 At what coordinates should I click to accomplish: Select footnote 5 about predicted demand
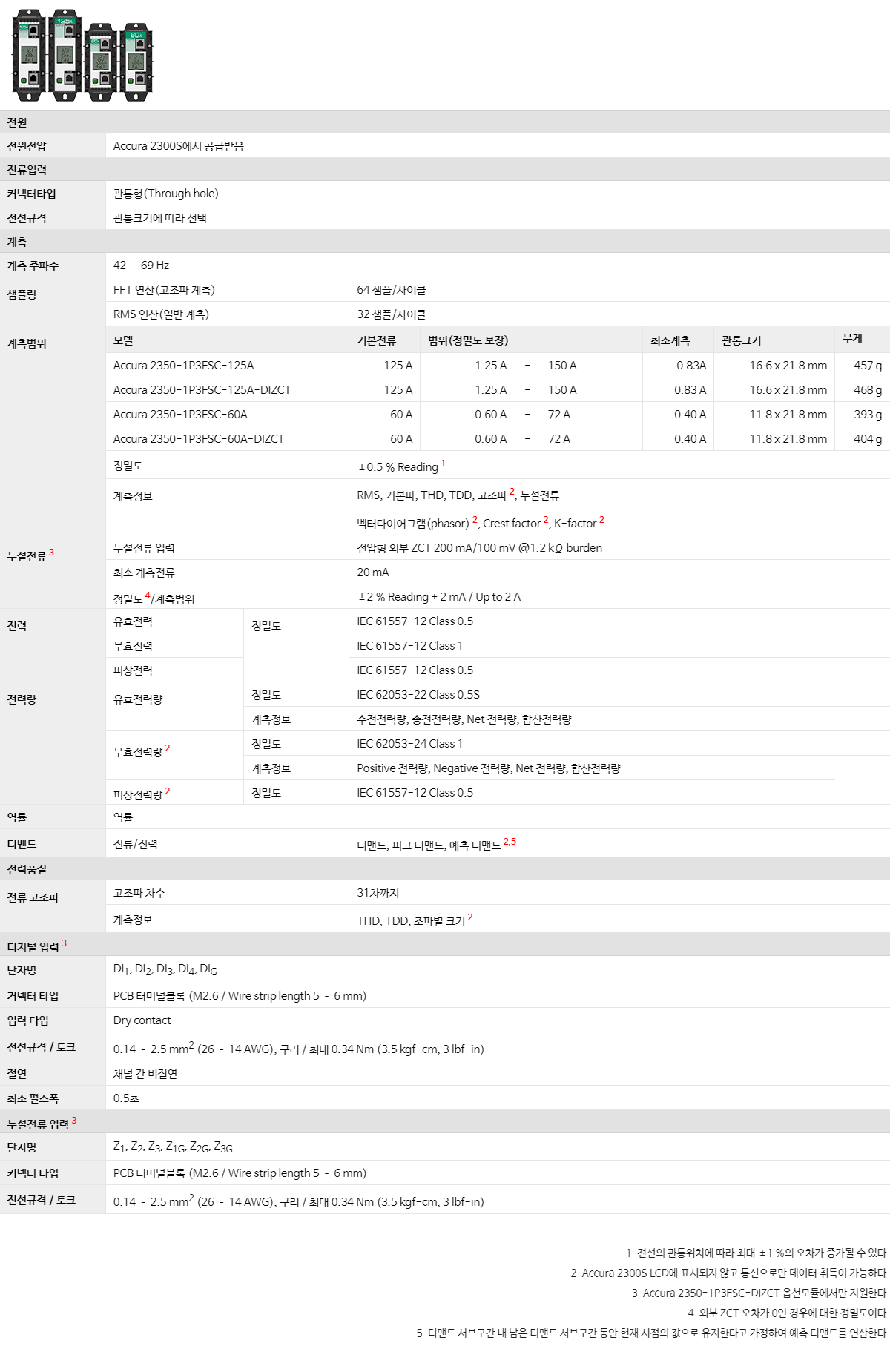click(x=652, y=1333)
